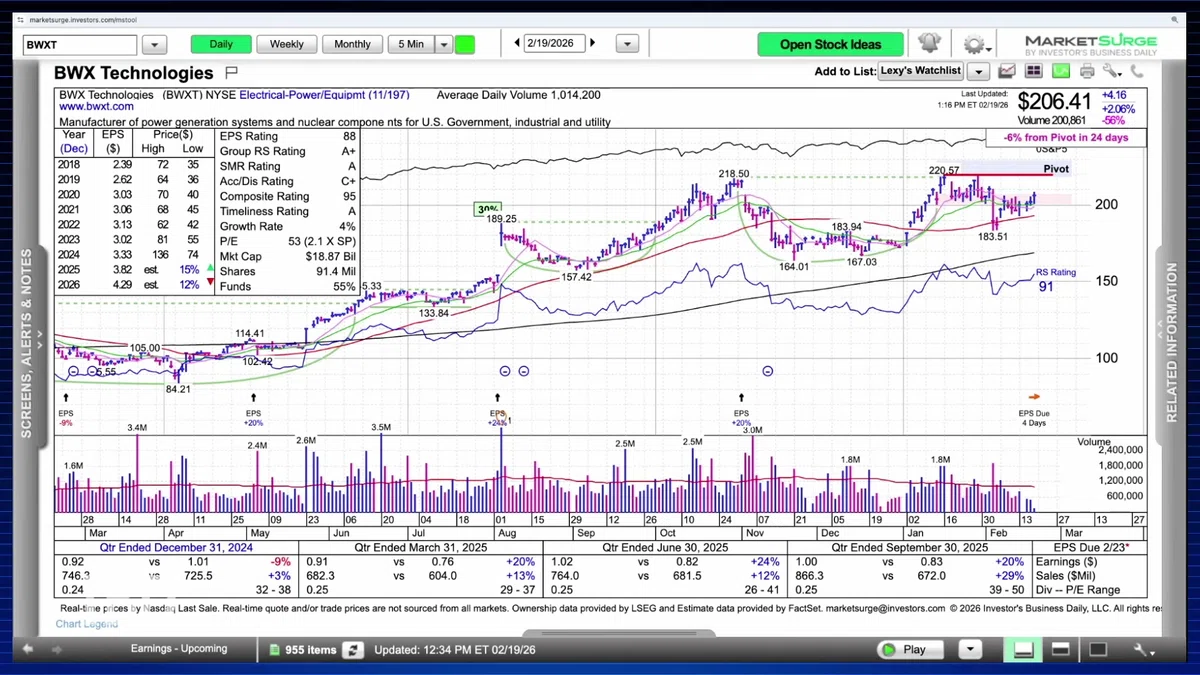Viewport: 1200px width, 675px height.
Task: Click the 30% gain box on chart
Action: point(488,209)
